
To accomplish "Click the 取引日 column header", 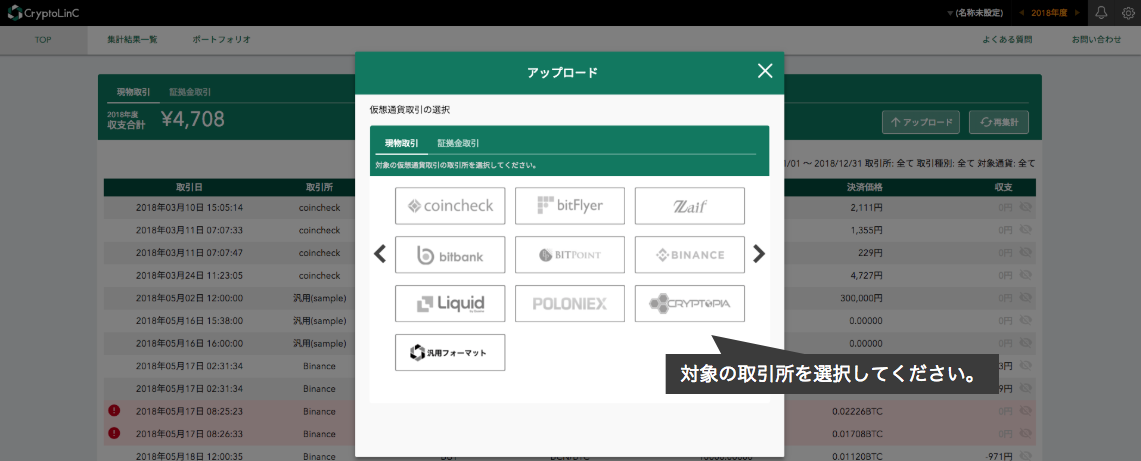I will (189, 187).
